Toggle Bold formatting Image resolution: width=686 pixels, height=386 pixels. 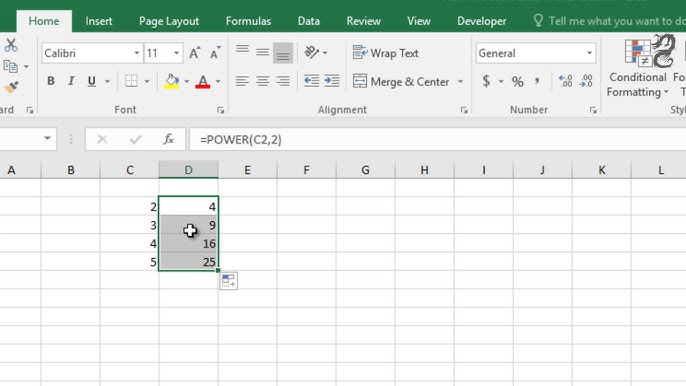[x=51, y=81]
